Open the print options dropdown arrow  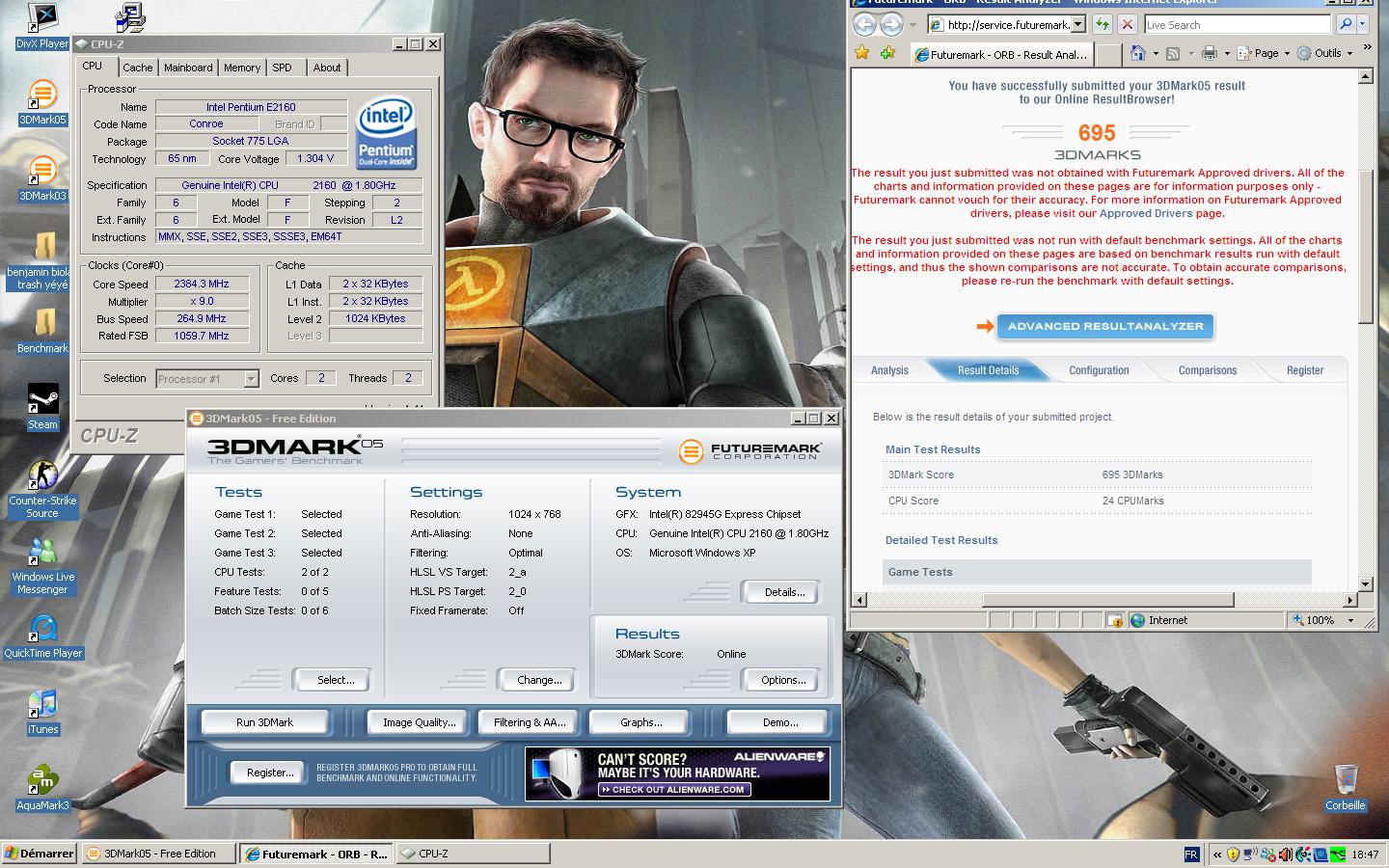point(1227,53)
